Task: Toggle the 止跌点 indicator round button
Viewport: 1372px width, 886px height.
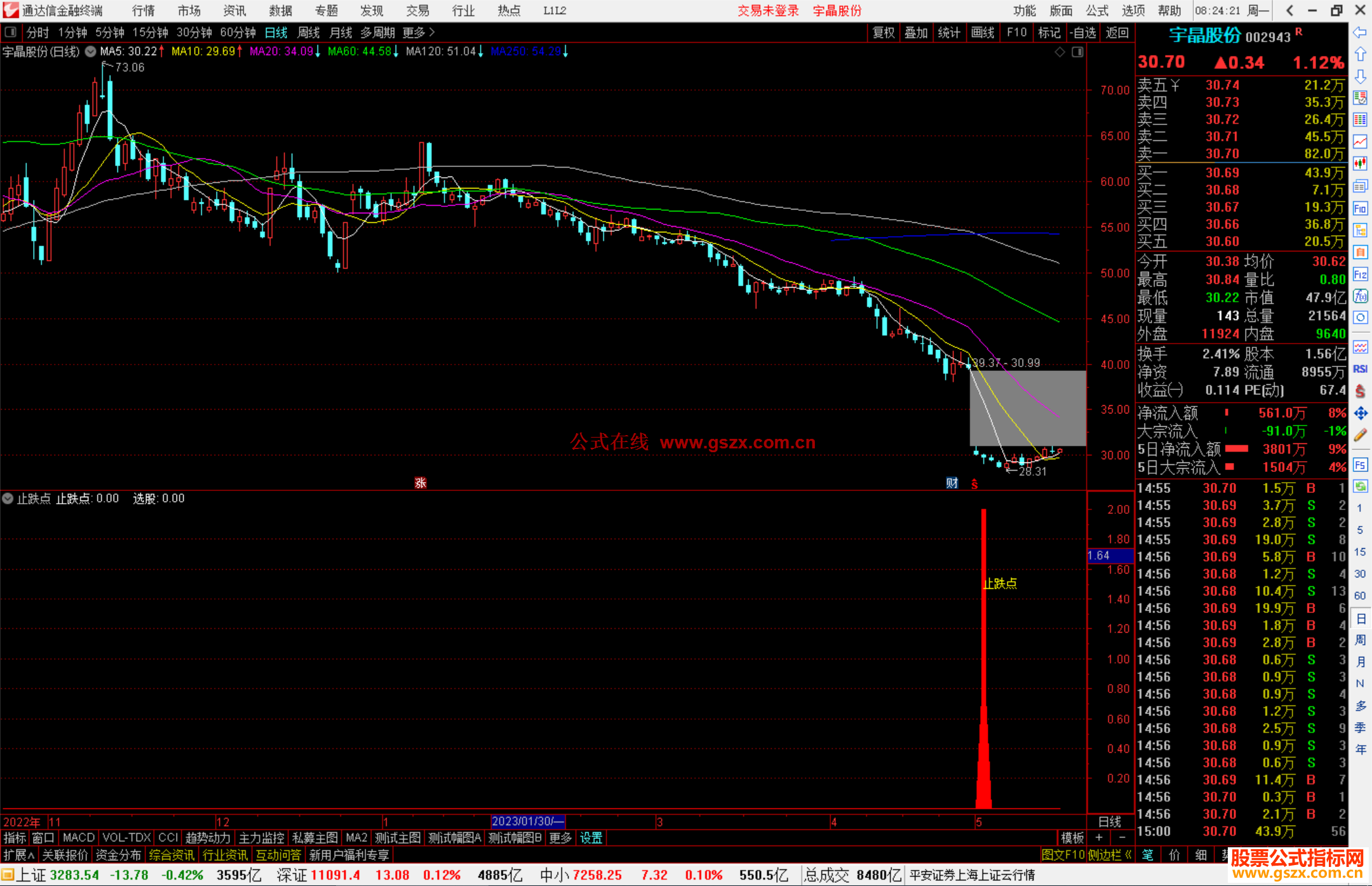Action: (8, 499)
